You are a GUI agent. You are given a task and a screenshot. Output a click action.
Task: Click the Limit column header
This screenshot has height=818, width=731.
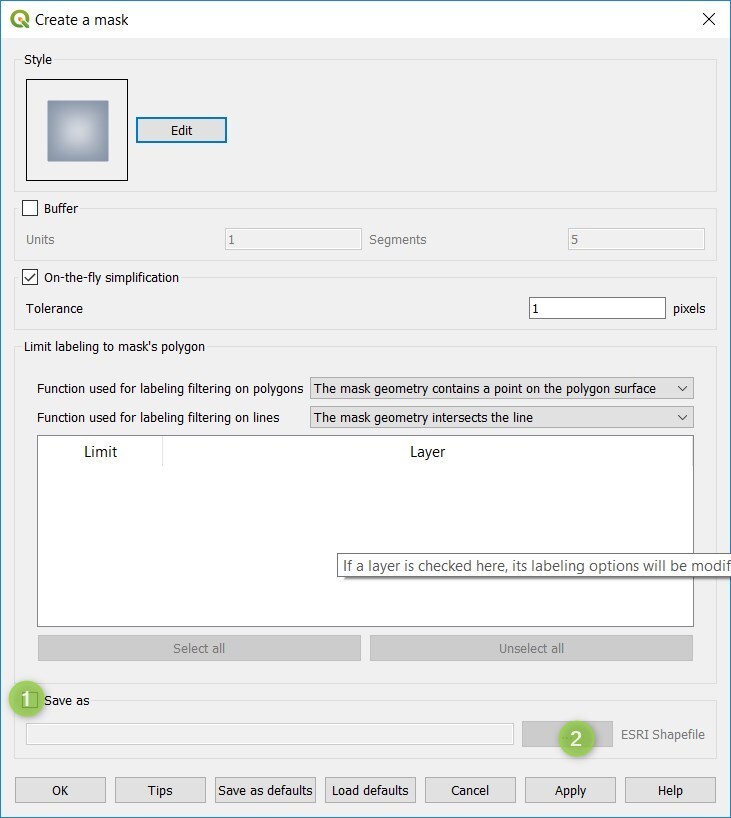[x=100, y=452]
